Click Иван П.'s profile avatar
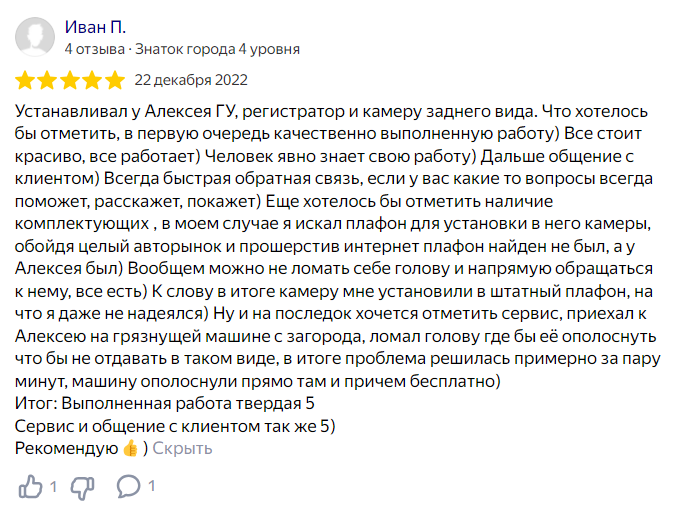The image size is (677, 511). [35, 37]
